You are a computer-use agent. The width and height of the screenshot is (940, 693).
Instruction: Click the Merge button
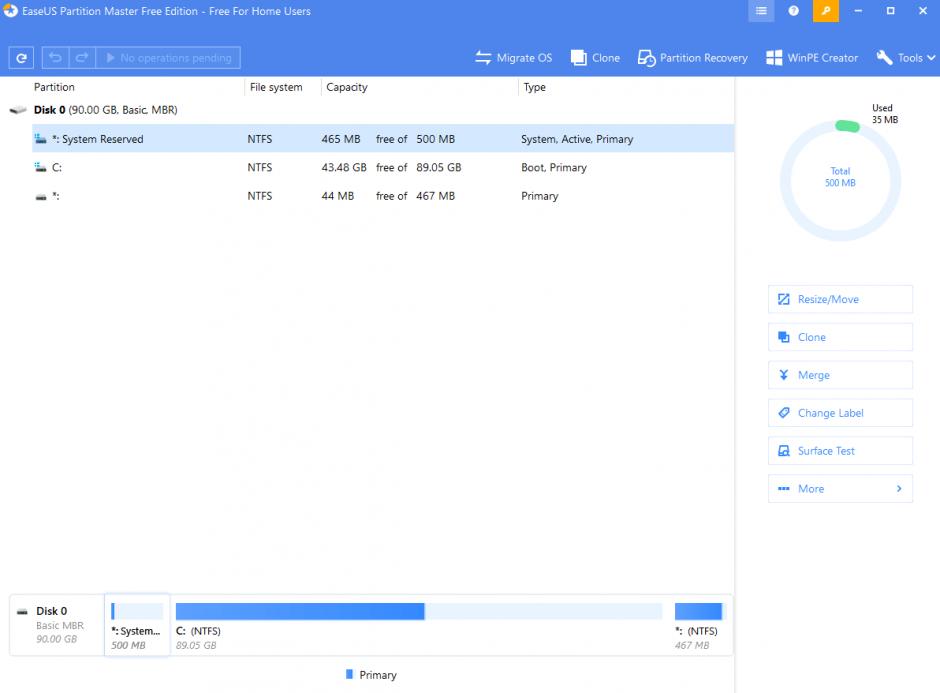pos(840,375)
